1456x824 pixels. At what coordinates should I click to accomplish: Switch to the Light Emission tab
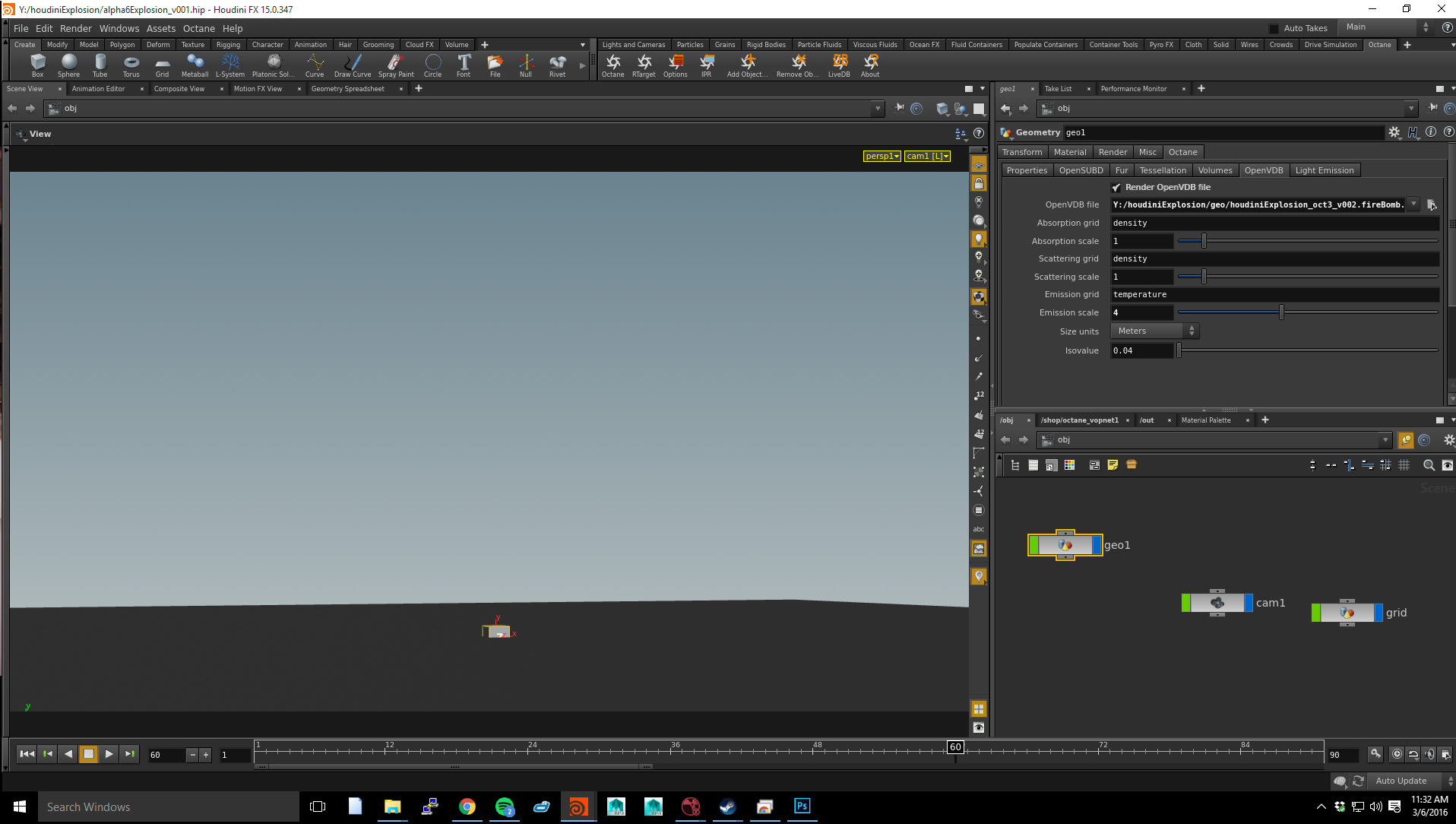click(1325, 170)
